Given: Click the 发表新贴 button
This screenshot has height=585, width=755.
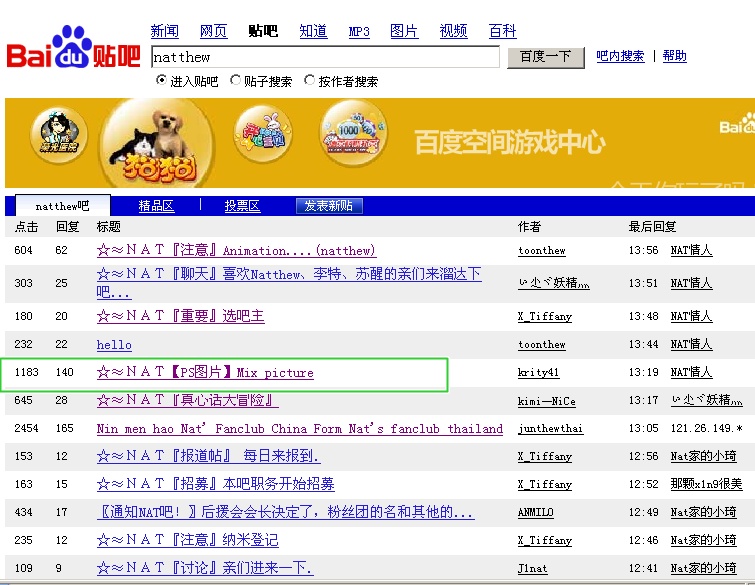Looking at the screenshot, I should point(329,206).
